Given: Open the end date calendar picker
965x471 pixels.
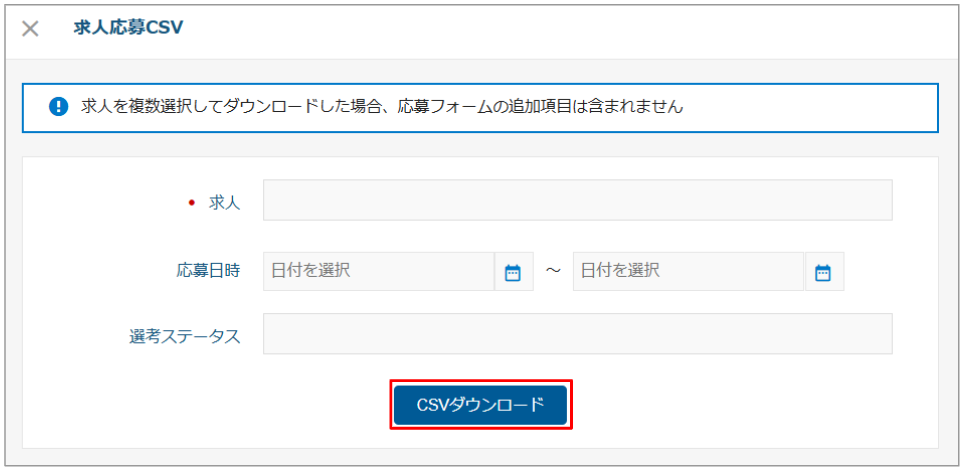Looking at the screenshot, I should tap(823, 272).
